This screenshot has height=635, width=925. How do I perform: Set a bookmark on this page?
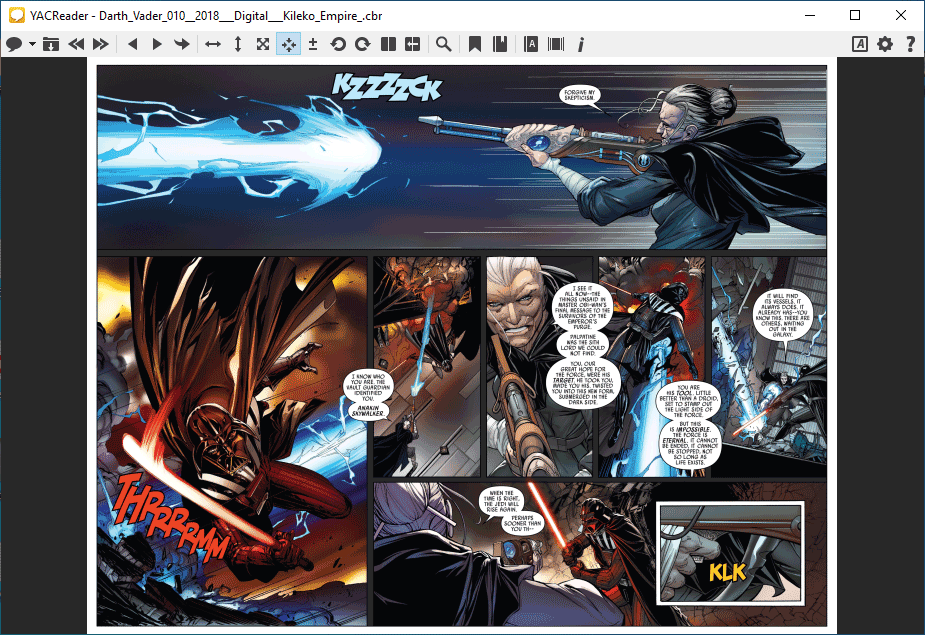pos(475,44)
